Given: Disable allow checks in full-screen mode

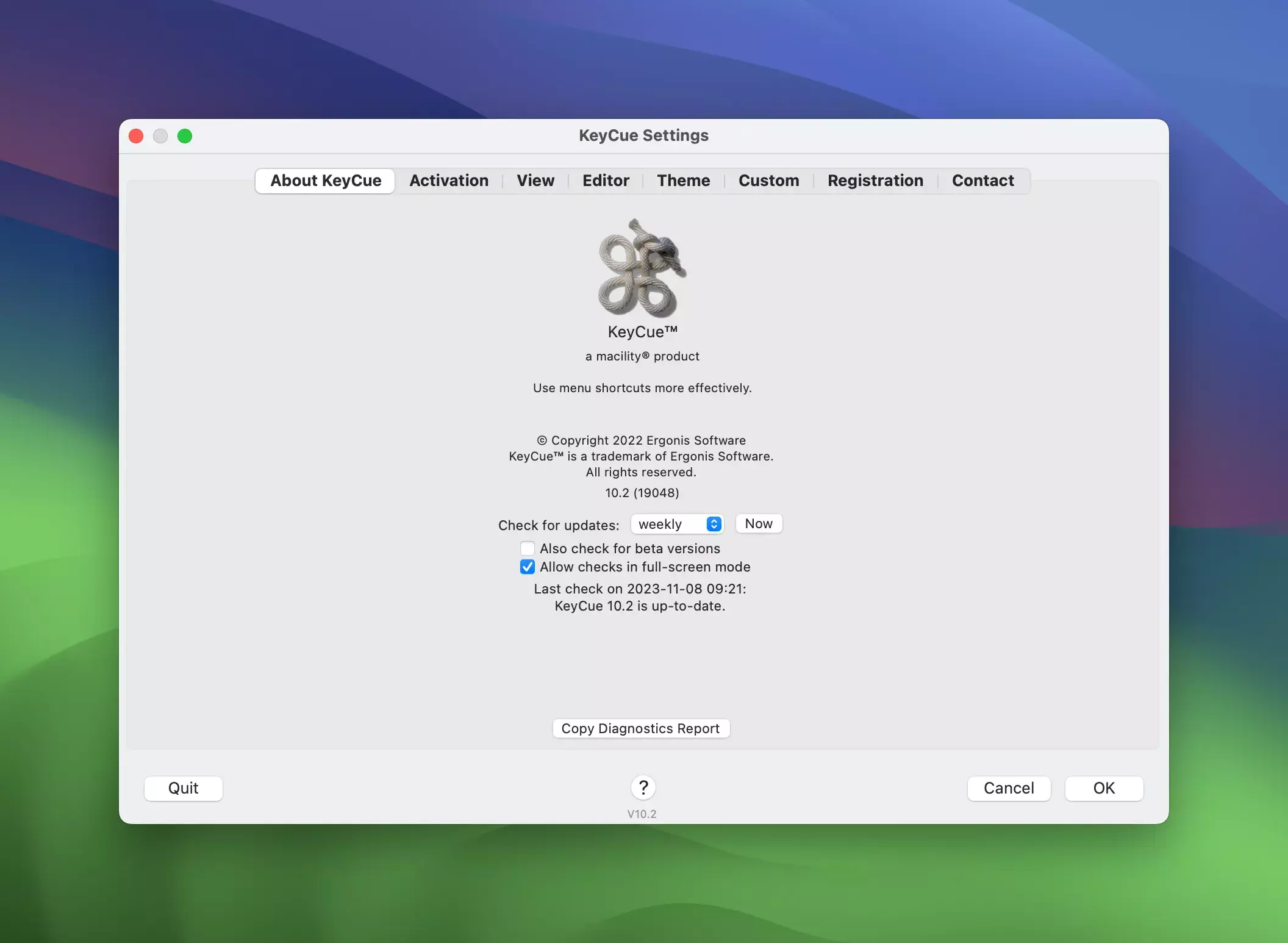Looking at the screenshot, I should coord(528,567).
